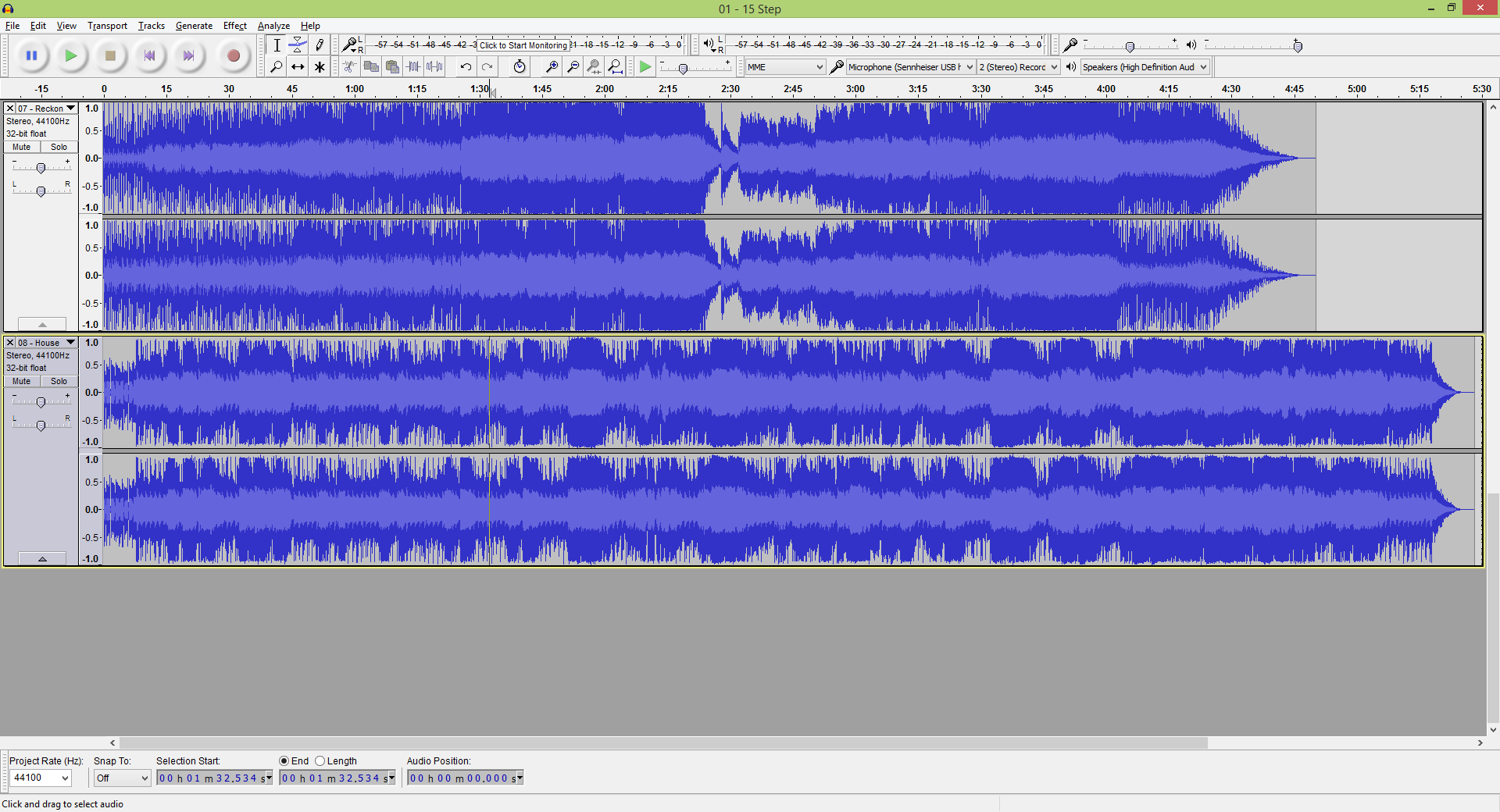Open the Effect menu

tap(235, 26)
